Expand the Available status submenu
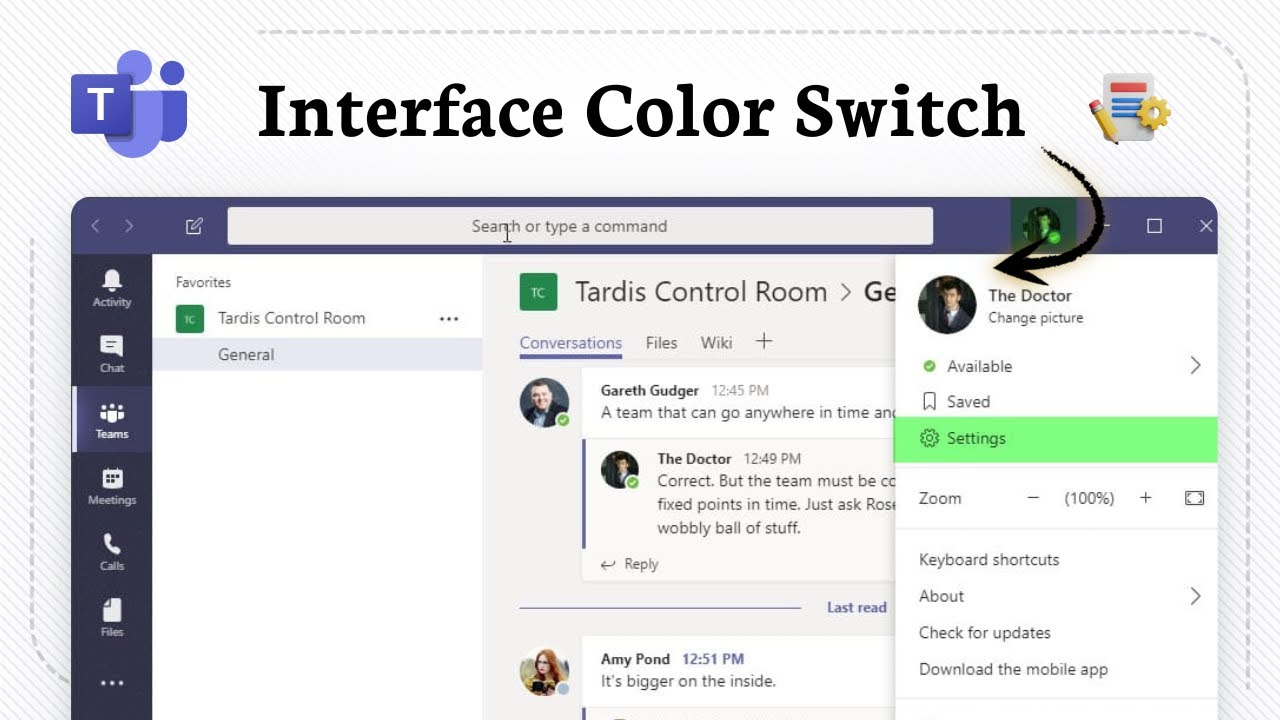Image resolution: width=1280 pixels, height=720 pixels. (x=1195, y=366)
